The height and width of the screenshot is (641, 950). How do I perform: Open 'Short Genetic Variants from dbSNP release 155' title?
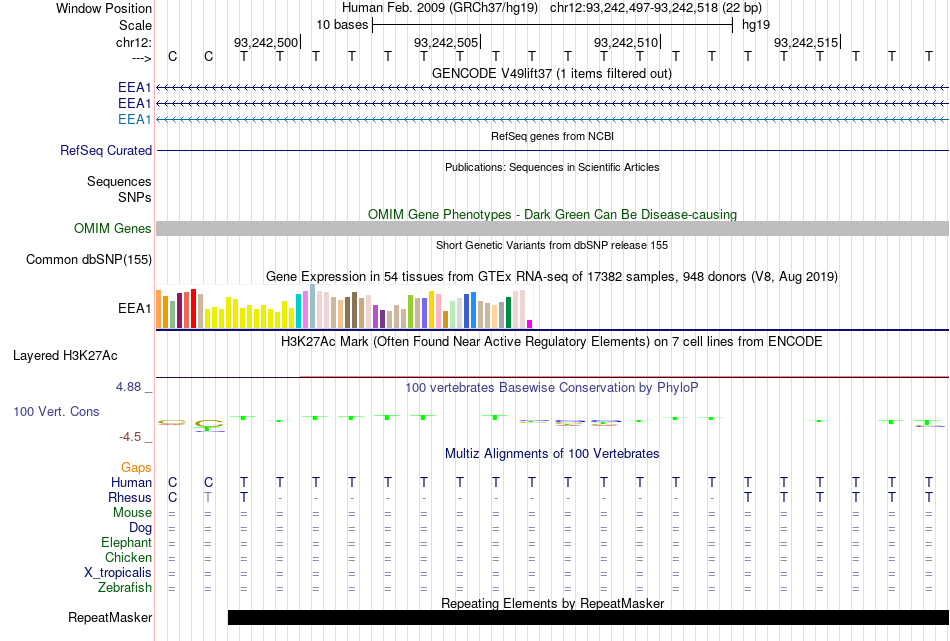(552, 245)
